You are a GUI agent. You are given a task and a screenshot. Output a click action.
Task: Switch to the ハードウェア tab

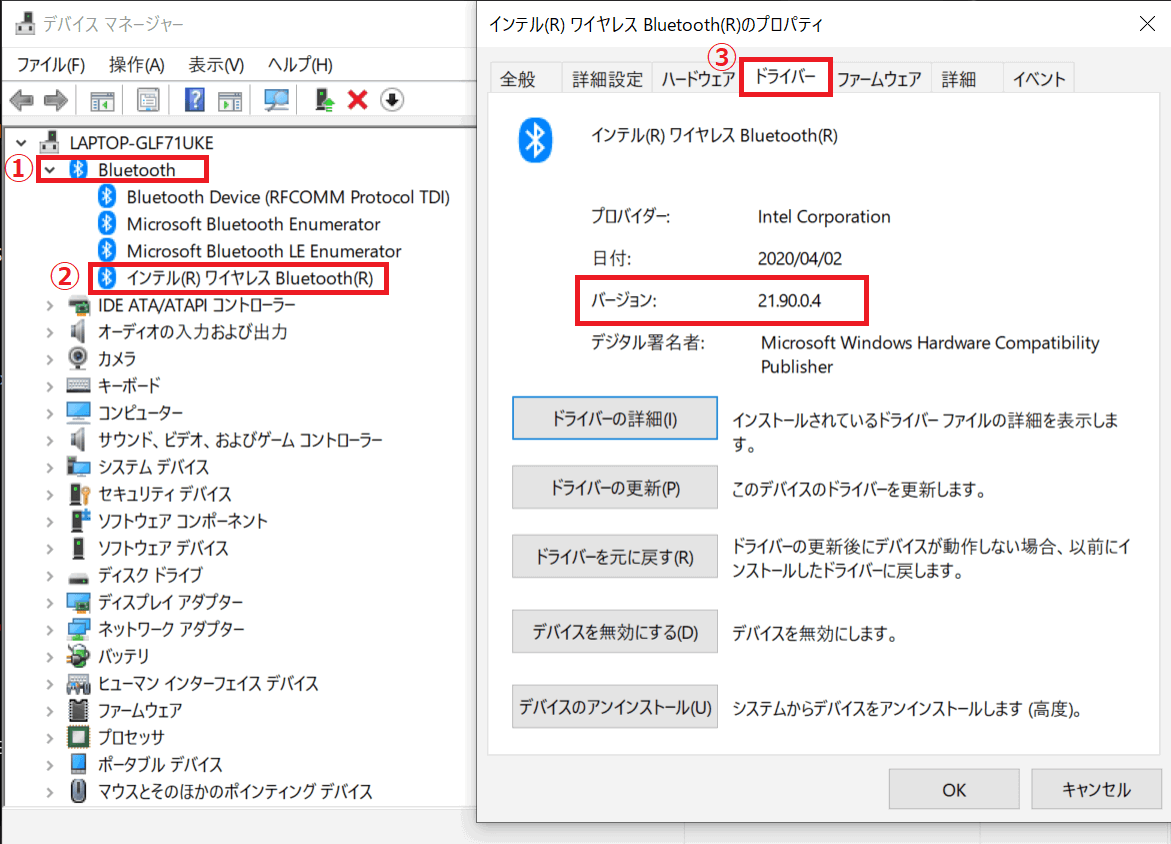coord(698,78)
